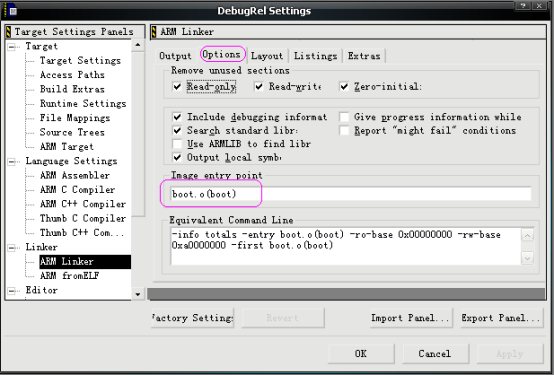The image size is (554, 375).
Task: Click up arrow of Equivalent Command Line scrollbar
Action: [x=527, y=235]
